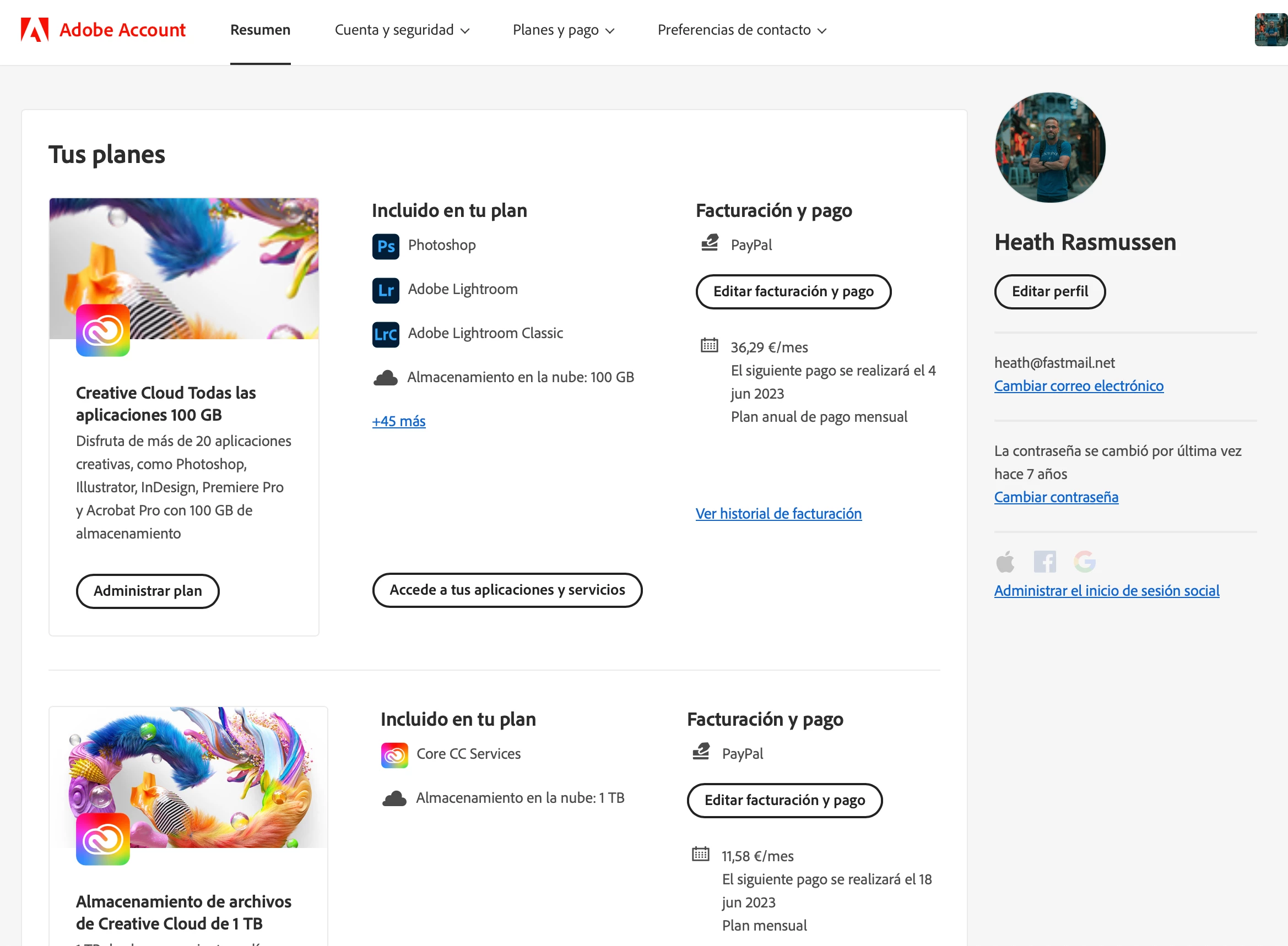Viewport: 1288px width, 946px height.
Task: Open Preferencias de contacto dropdown
Action: pos(742,30)
